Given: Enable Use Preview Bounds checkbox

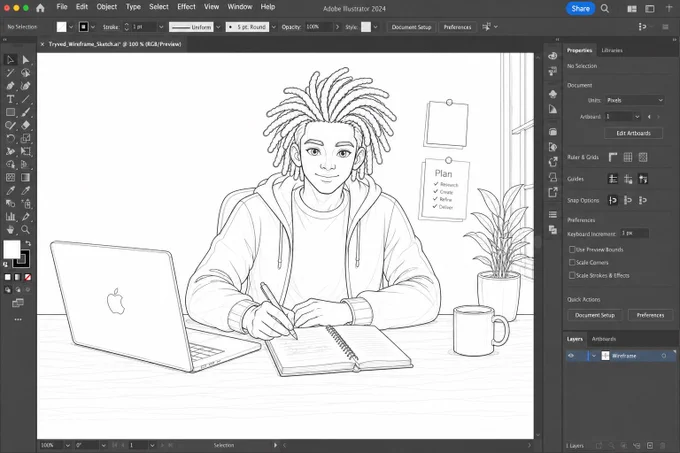Looking at the screenshot, I should (x=572, y=250).
